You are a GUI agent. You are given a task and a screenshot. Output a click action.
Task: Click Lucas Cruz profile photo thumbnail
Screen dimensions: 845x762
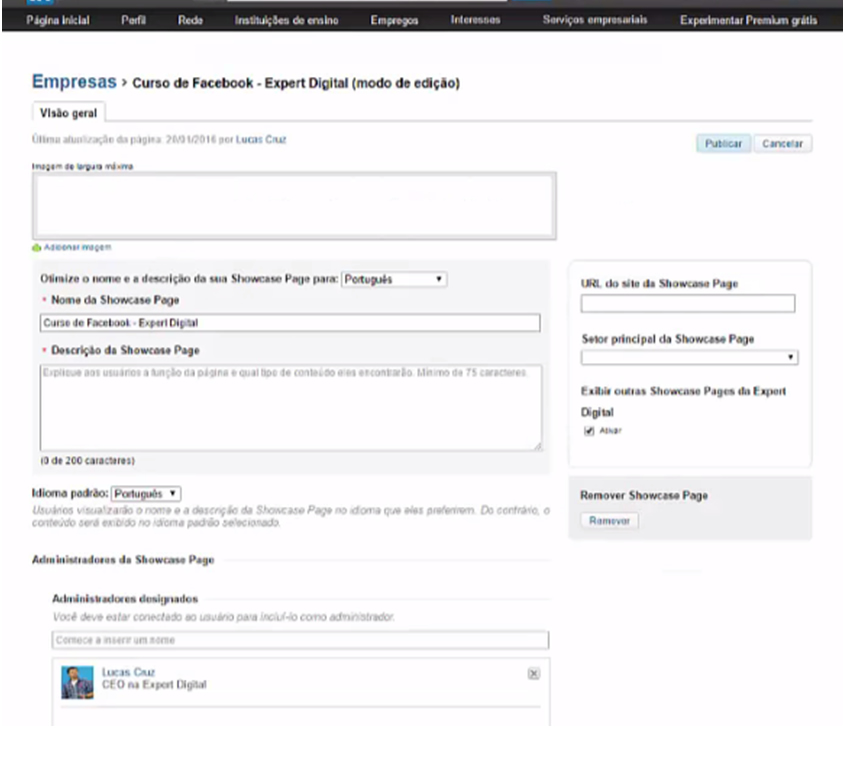pos(77,682)
